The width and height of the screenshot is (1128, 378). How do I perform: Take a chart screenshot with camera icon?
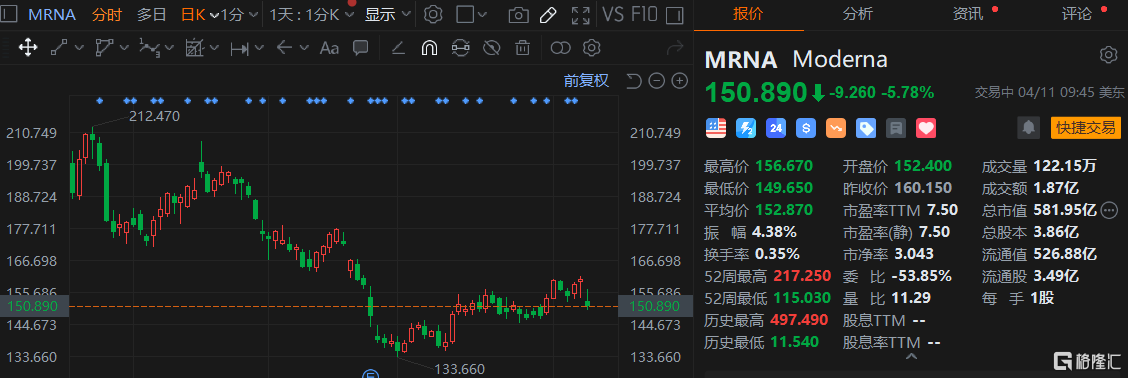pyautogui.click(x=517, y=14)
